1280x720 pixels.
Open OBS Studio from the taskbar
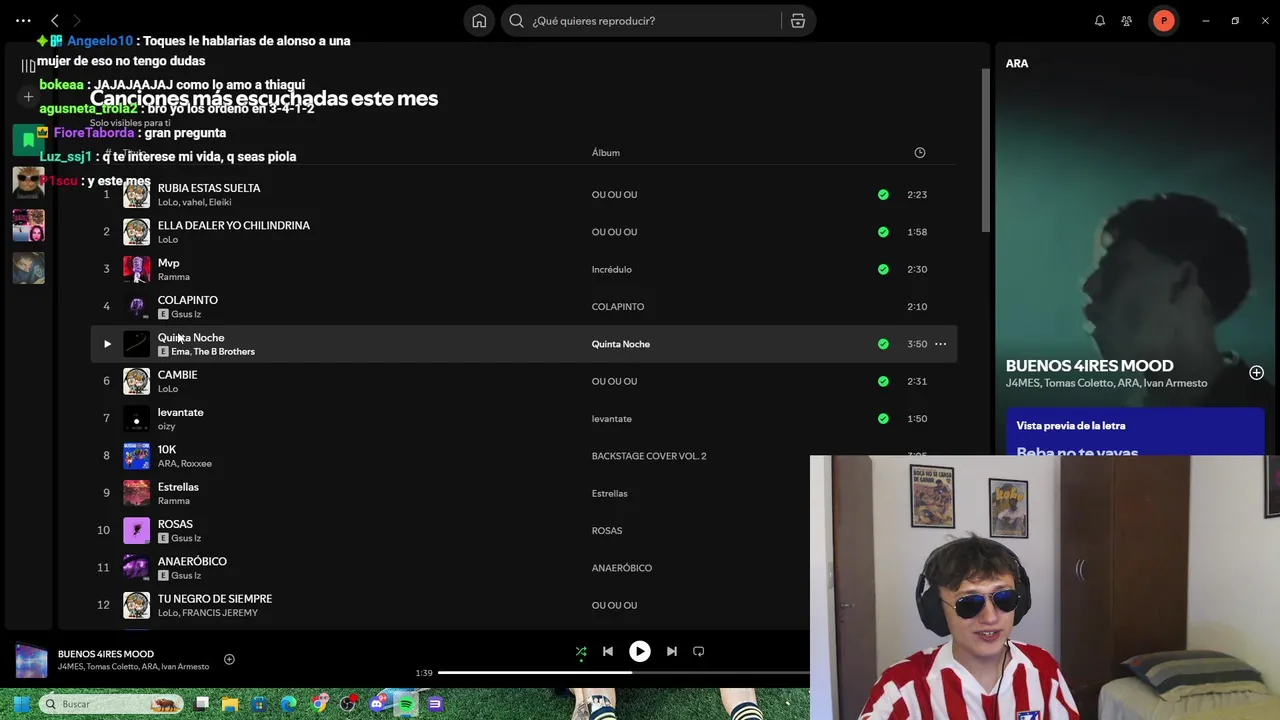348,704
